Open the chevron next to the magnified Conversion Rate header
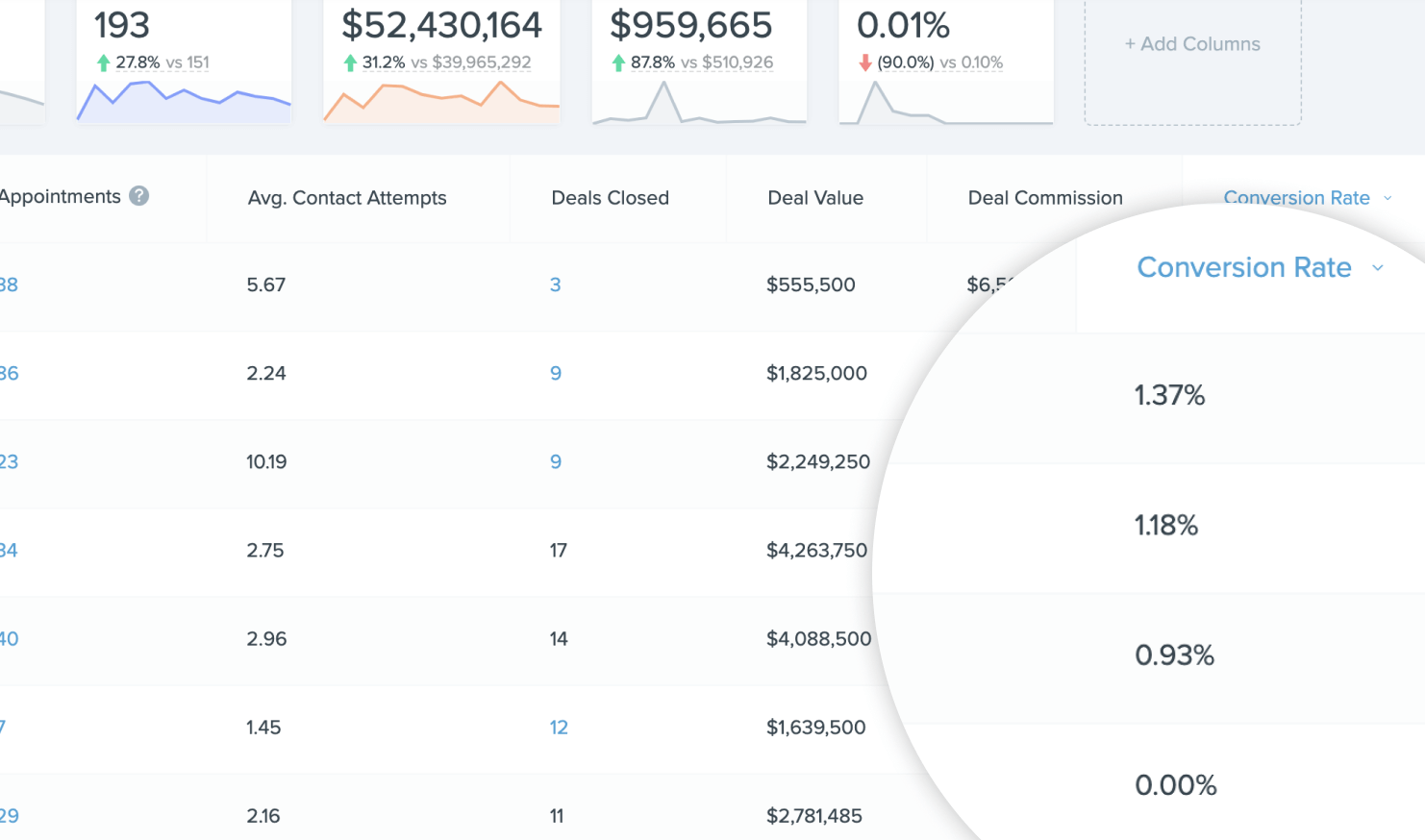 click(x=1378, y=268)
